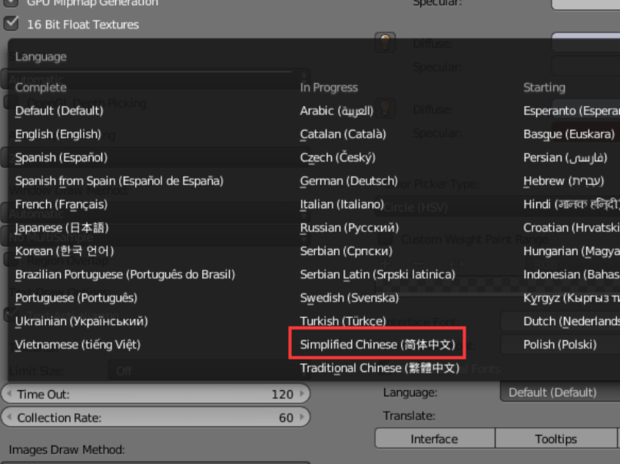620x464 pixels.
Task: Select Japanese language entry
Action: pos(62,228)
